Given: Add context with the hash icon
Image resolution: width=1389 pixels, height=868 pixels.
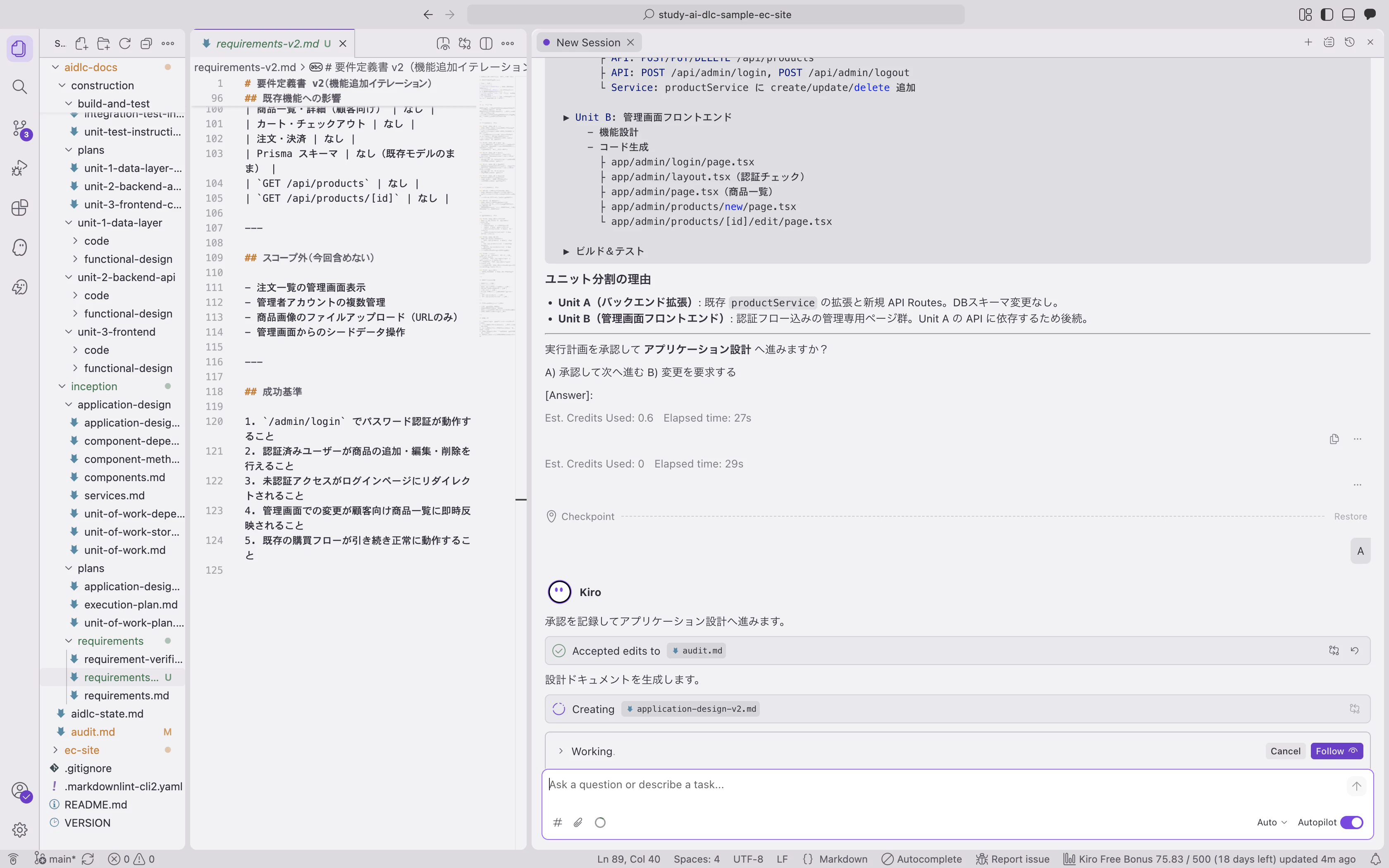Looking at the screenshot, I should click(x=557, y=823).
